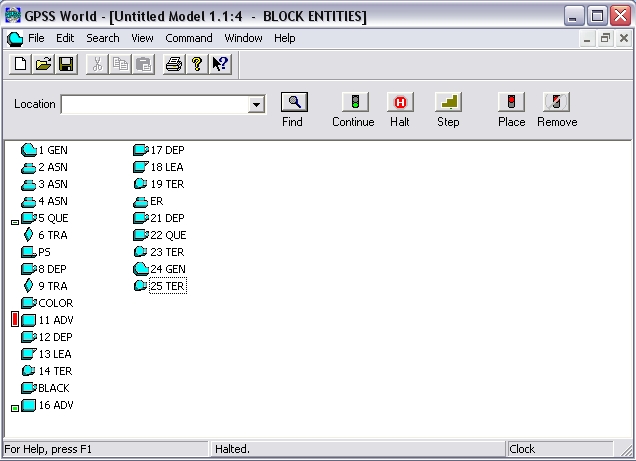Click the Cut scissors toolbar icon
The image size is (636, 461).
(x=97, y=64)
